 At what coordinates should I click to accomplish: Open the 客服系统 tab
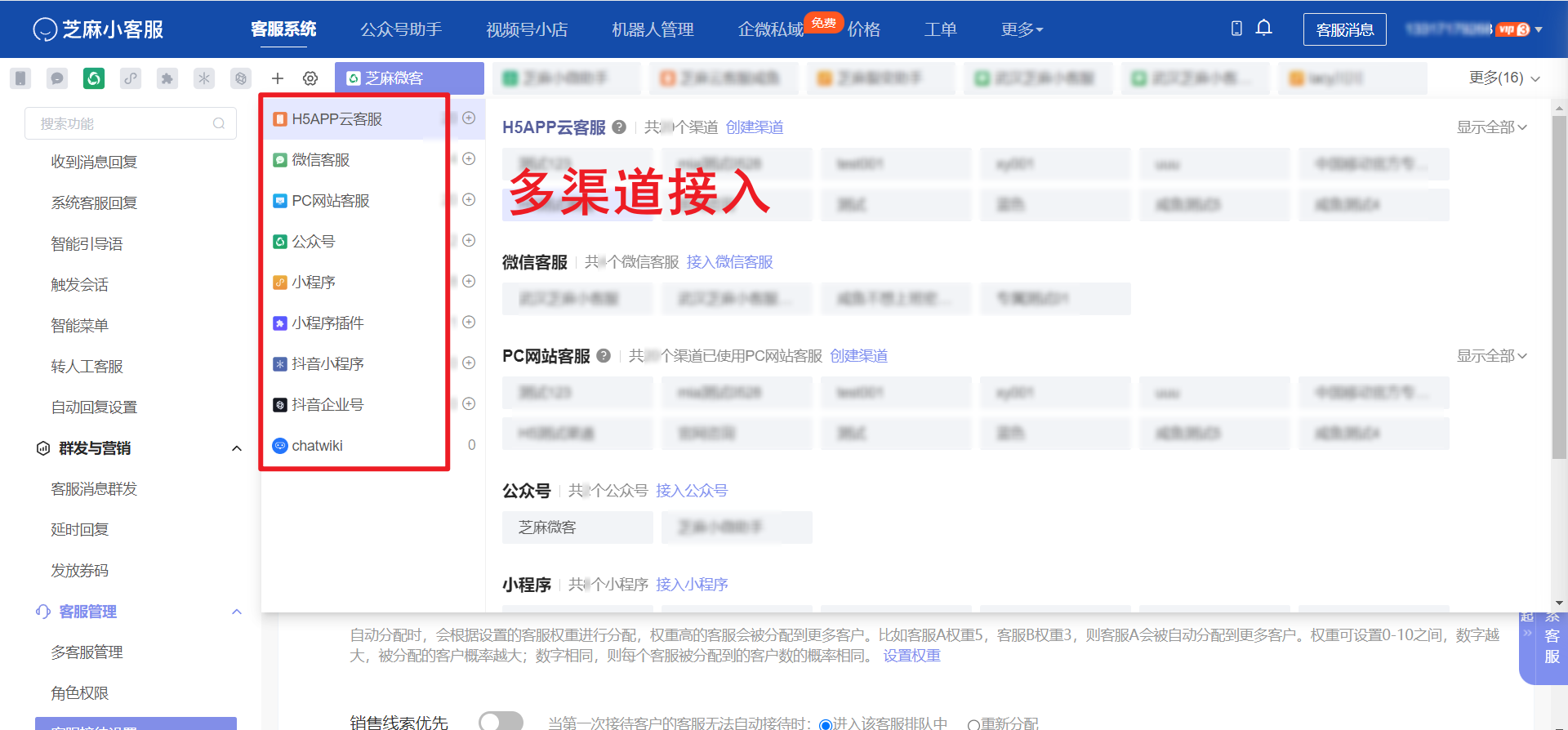pyautogui.click(x=283, y=29)
